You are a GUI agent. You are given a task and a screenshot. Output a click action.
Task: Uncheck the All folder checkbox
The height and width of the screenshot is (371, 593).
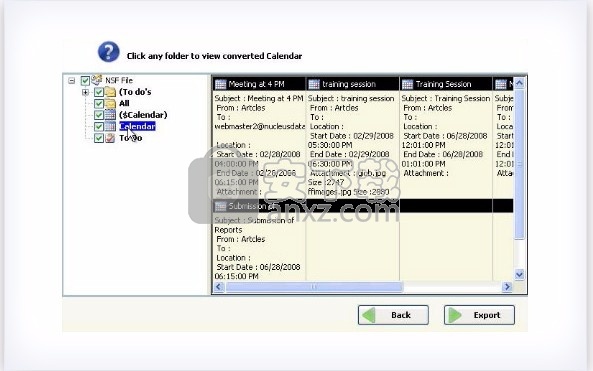click(99, 103)
